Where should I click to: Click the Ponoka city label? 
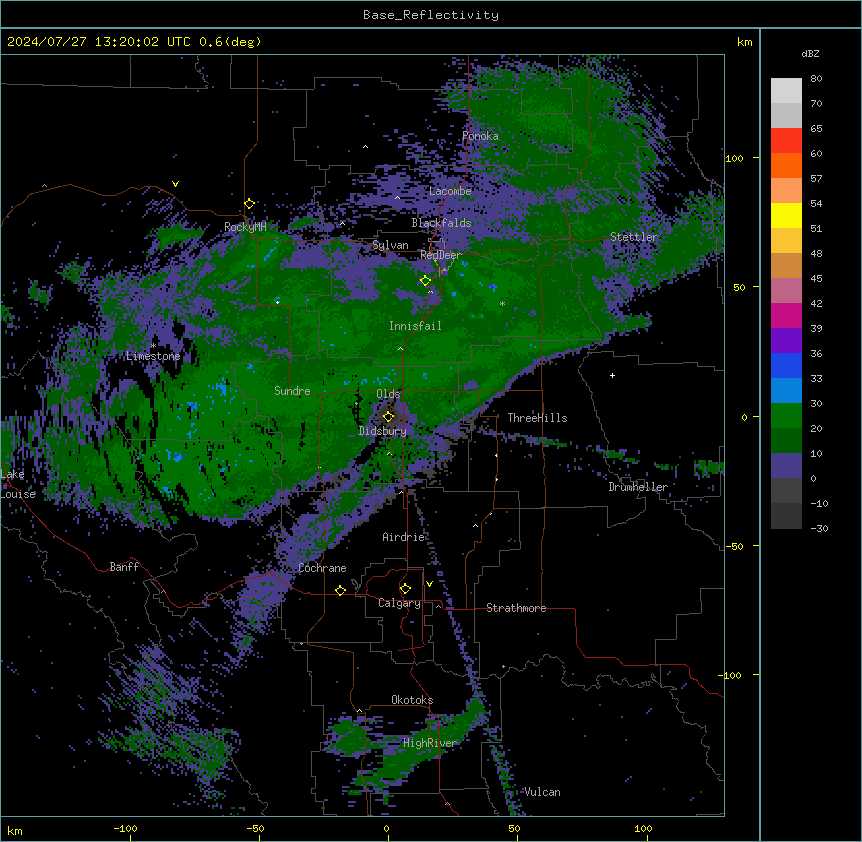point(480,136)
